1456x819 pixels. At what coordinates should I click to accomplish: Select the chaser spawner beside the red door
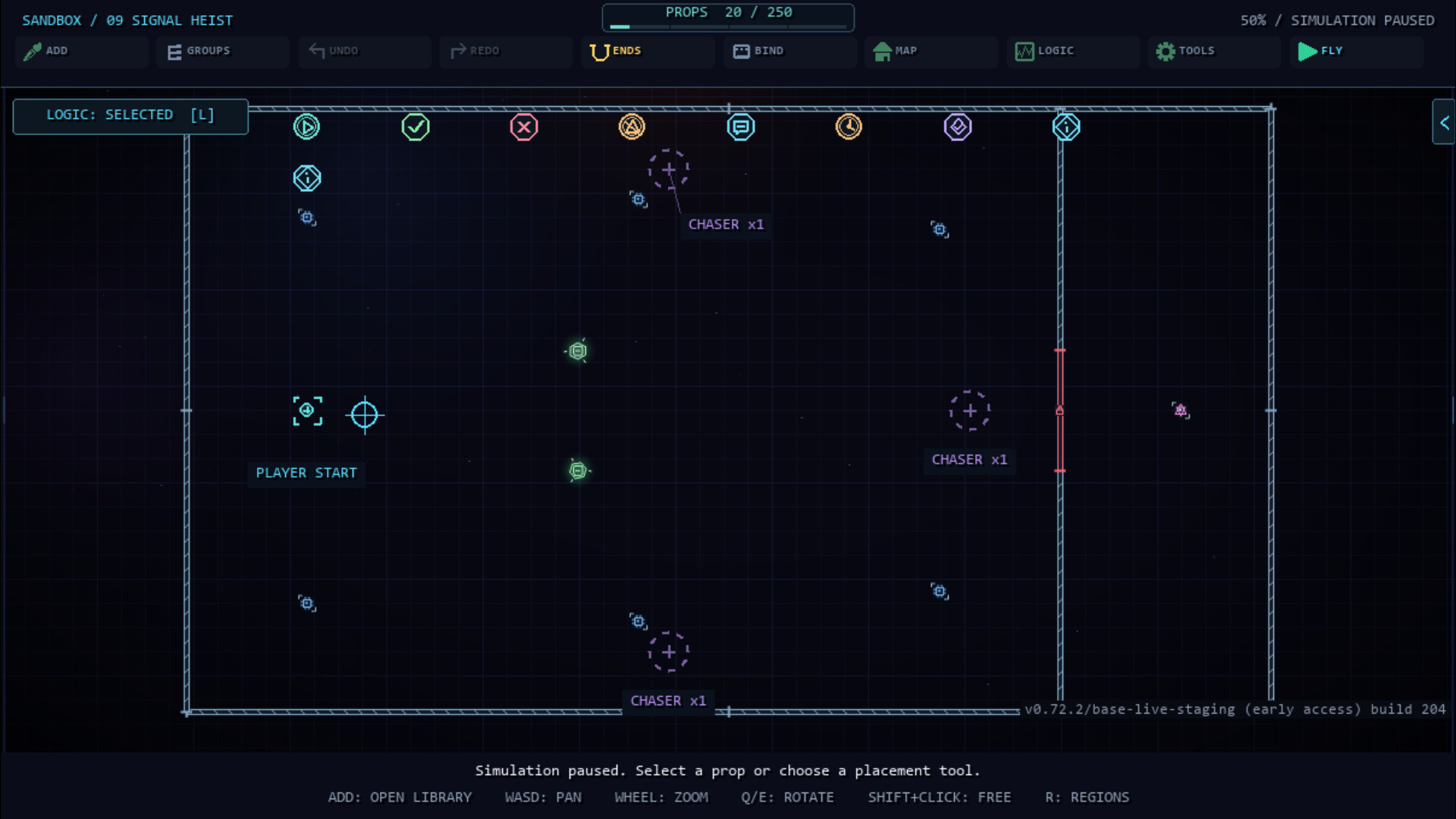tap(970, 410)
